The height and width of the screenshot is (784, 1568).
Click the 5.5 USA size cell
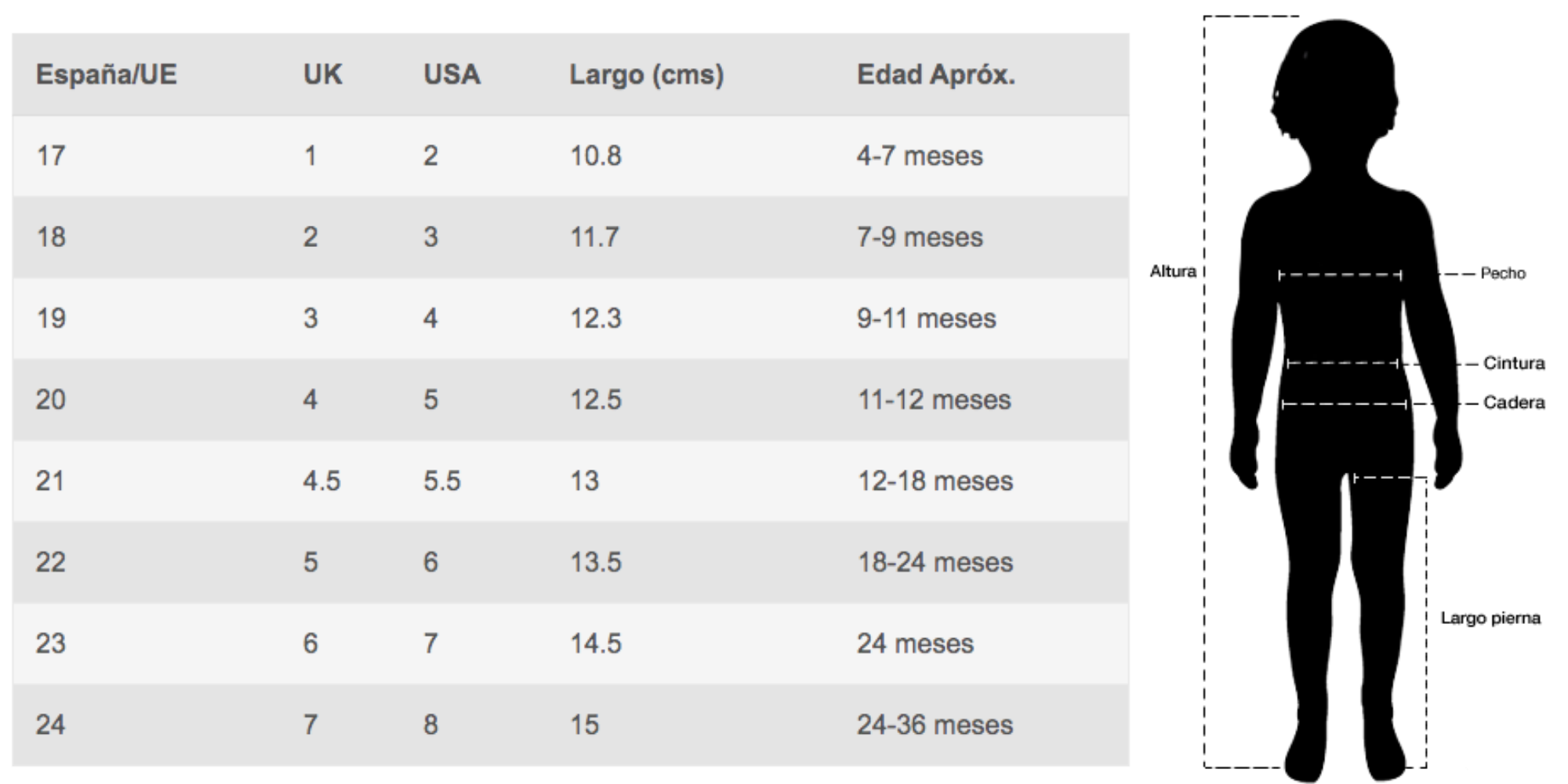coord(442,481)
